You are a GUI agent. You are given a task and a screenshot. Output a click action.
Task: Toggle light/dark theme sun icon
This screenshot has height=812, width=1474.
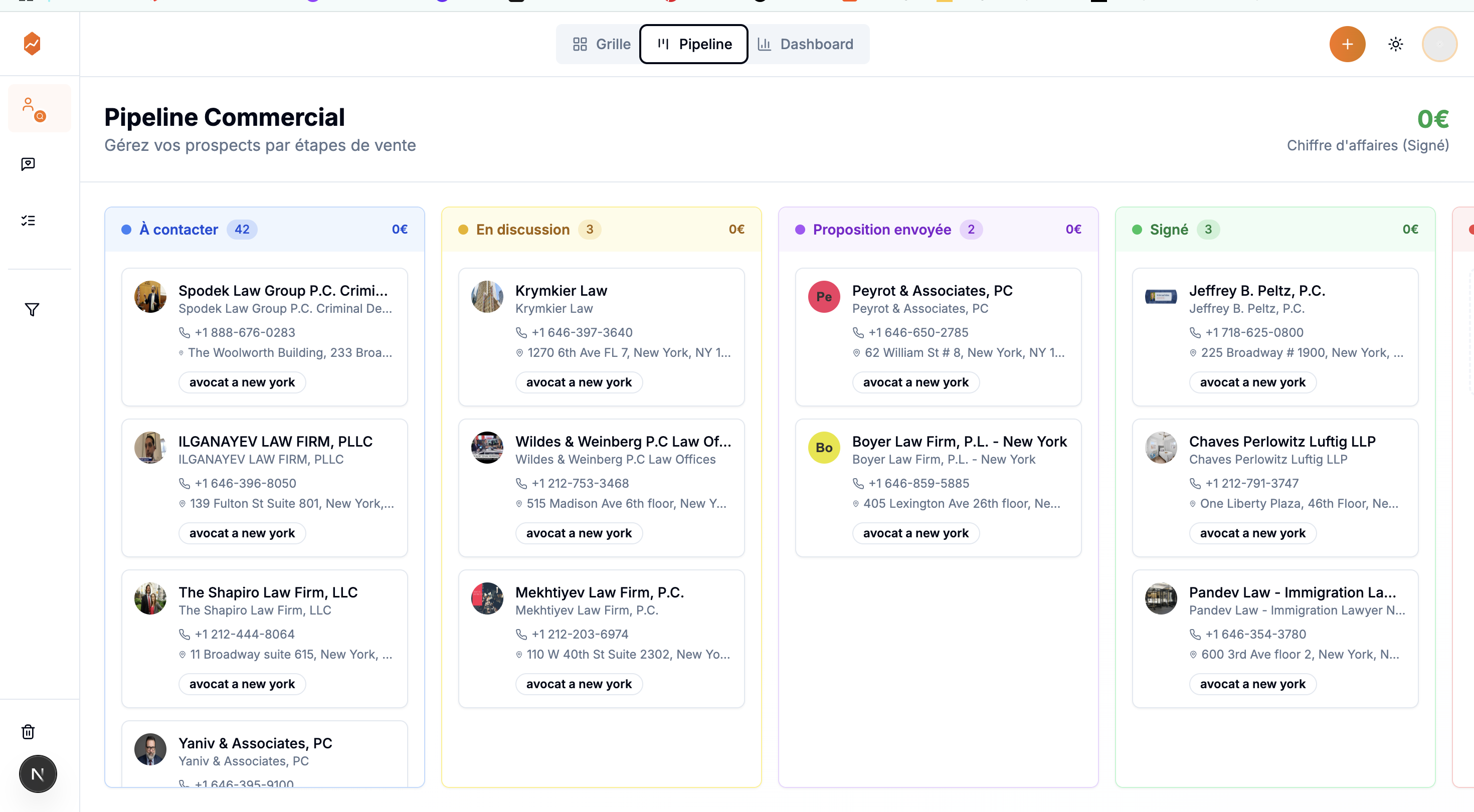(x=1396, y=44)
